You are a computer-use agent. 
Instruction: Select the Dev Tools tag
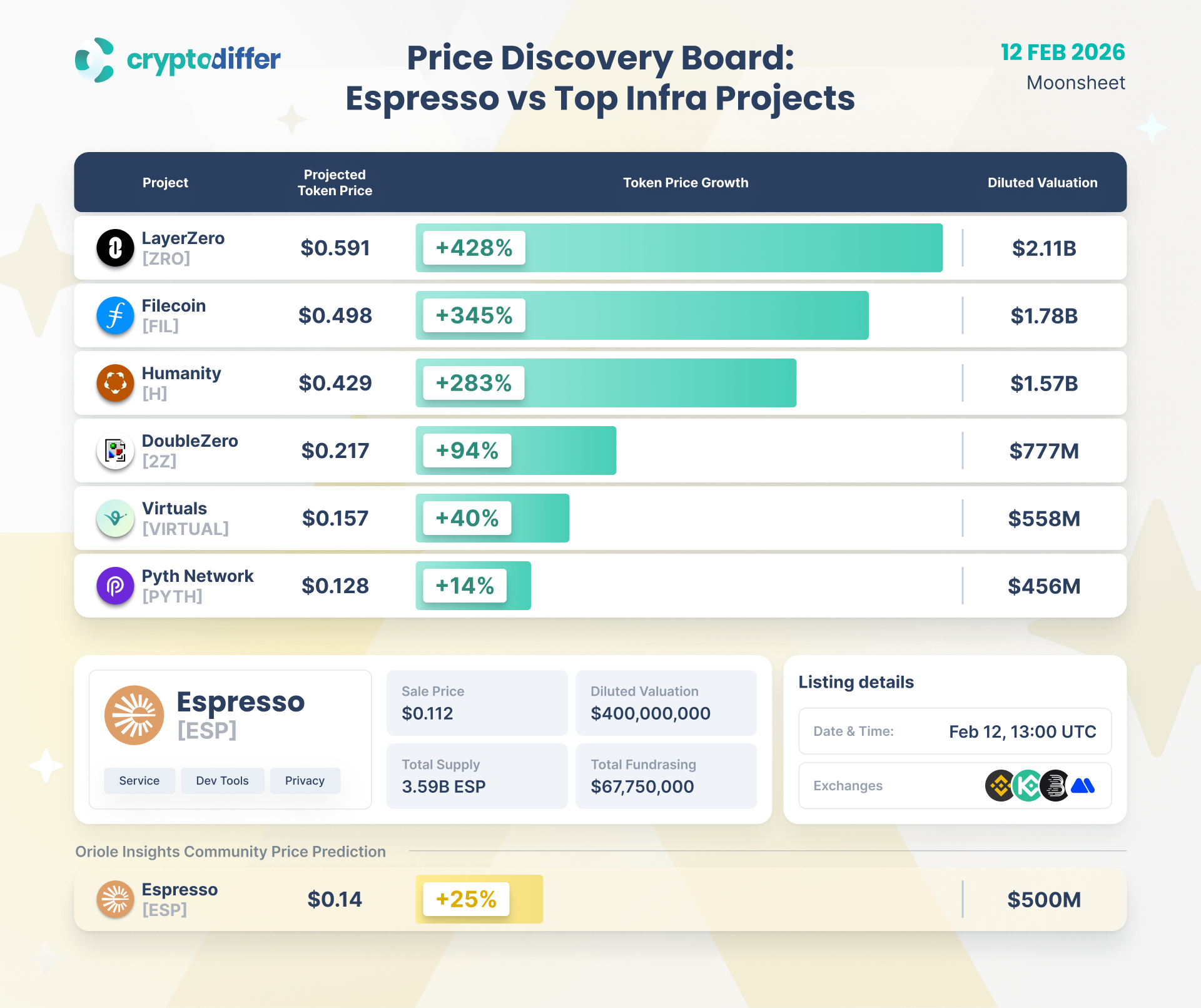click(x=222, y=780)
